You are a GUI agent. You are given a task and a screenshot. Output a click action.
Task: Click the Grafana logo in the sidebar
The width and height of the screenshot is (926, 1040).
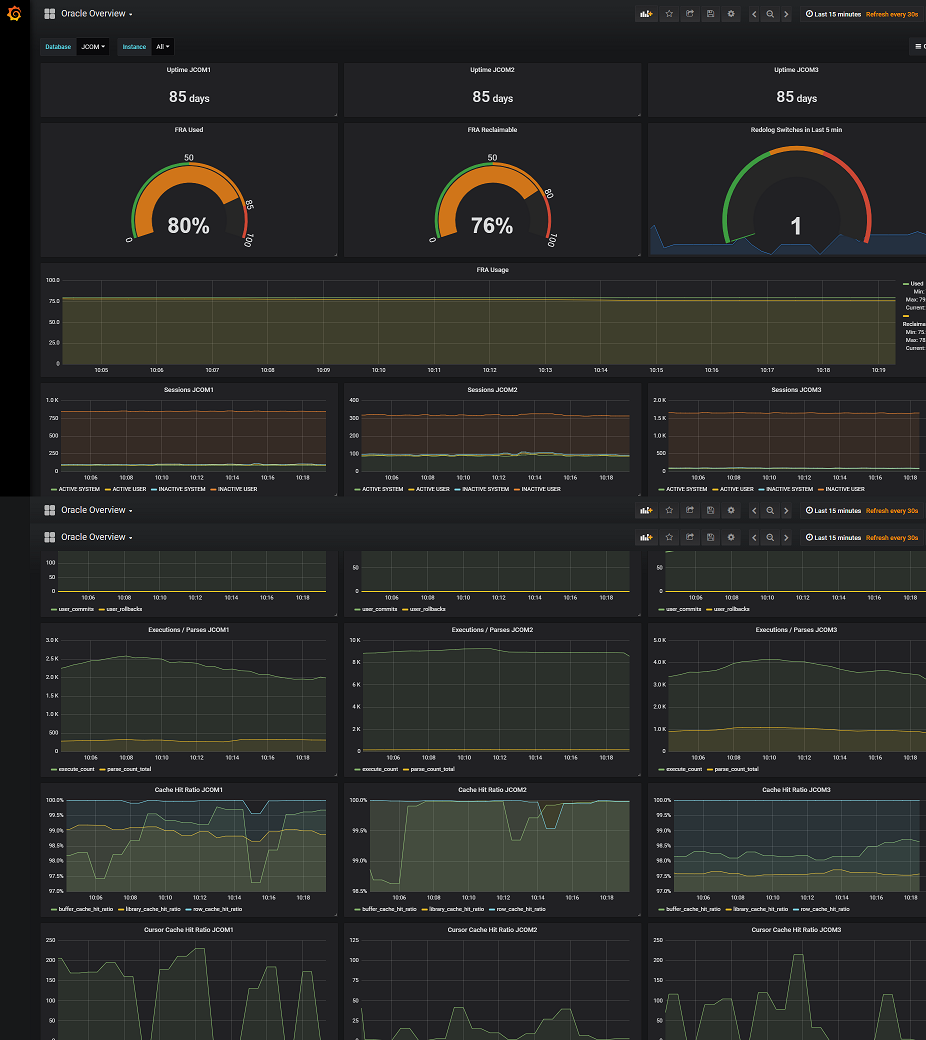(14, 13)
